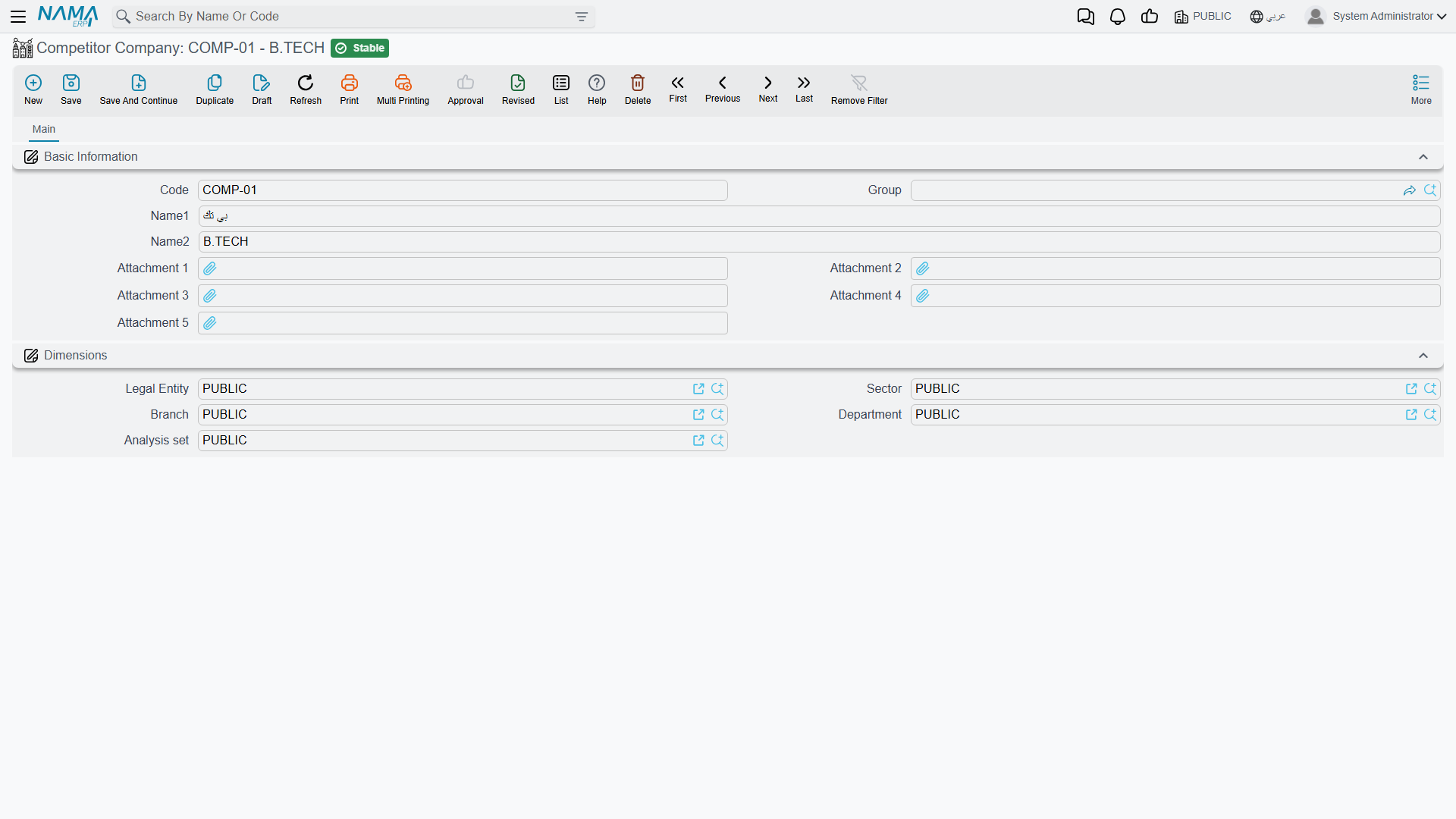This screenshot has height=819, width=1456.
Task: Search Department lookup icon
Action: [1430, 415]
